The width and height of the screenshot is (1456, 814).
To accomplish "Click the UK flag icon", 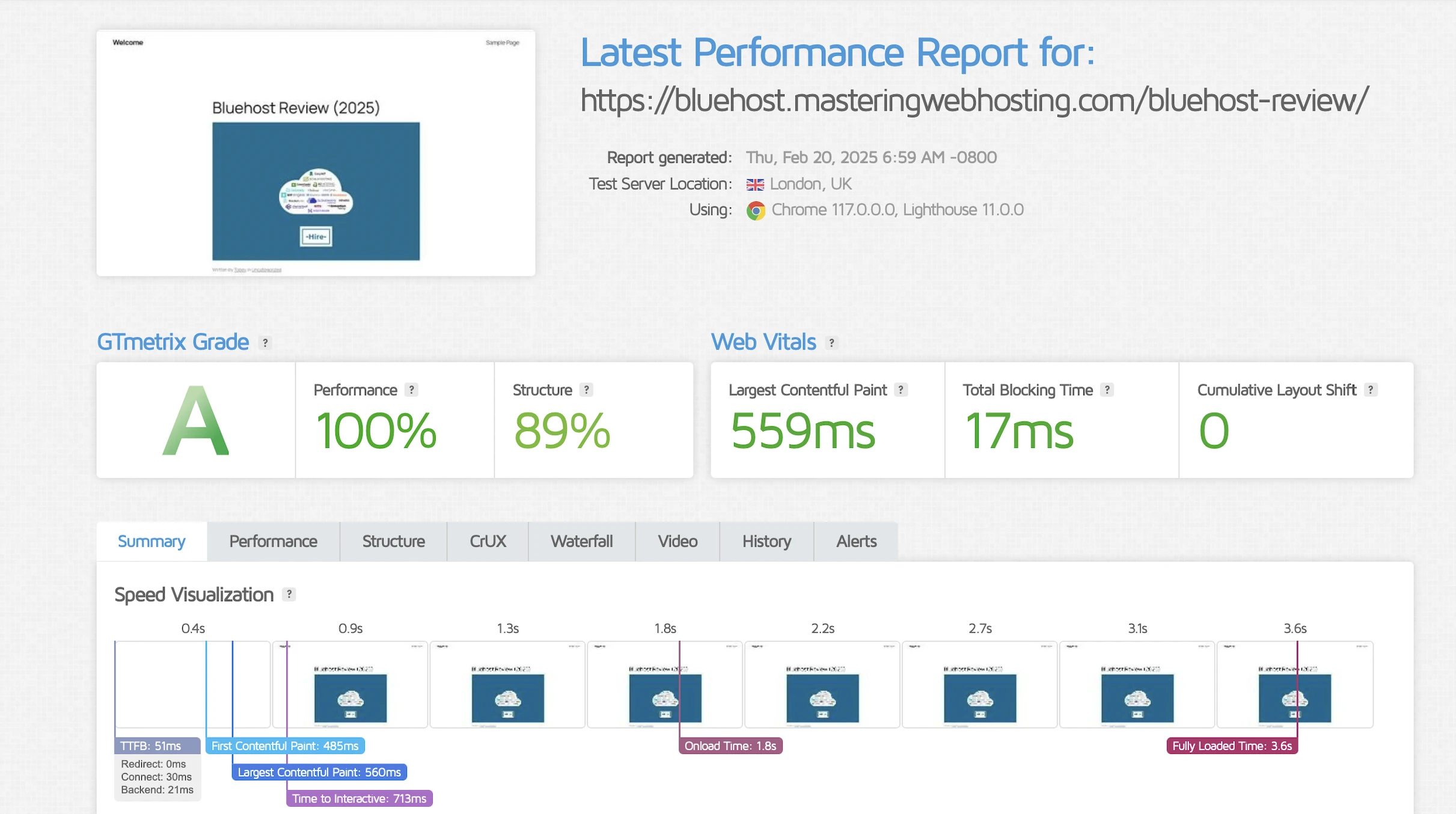I will coord(755,184).
